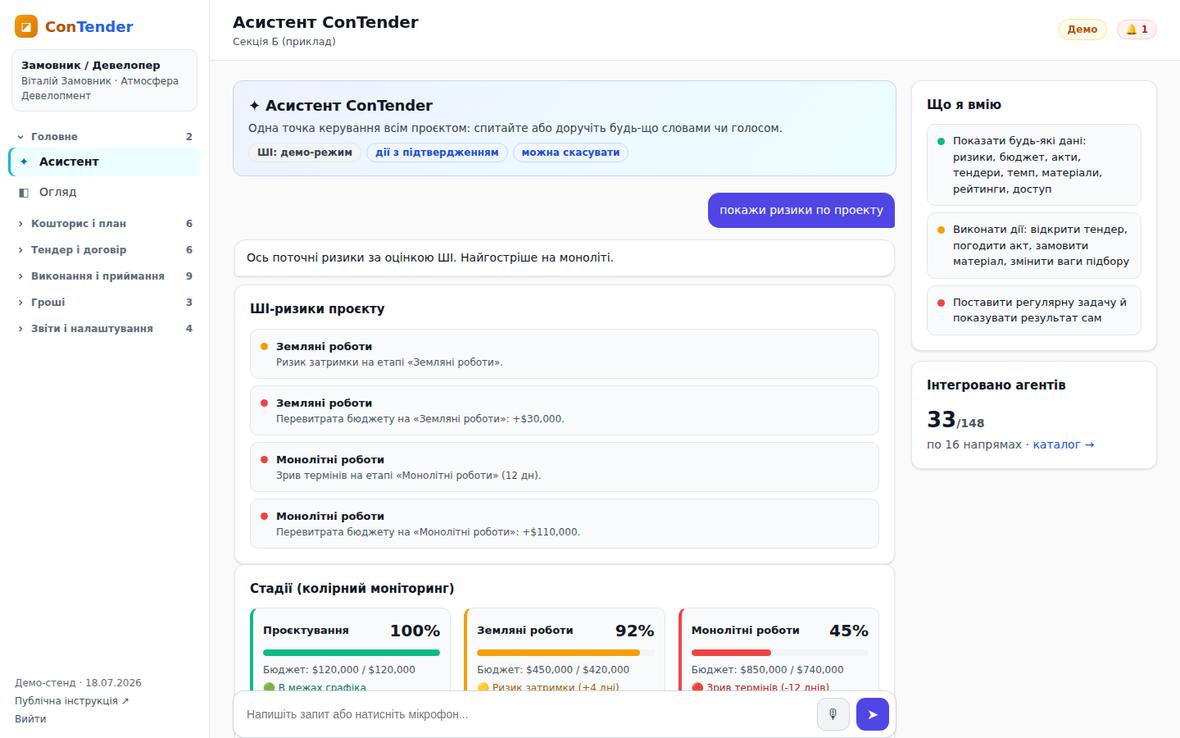Click the Проєктування 100% progress bar
Image resolution: width=1180 pixels, height=738 pixels.
pyautogui.click(x=351, y=652)
